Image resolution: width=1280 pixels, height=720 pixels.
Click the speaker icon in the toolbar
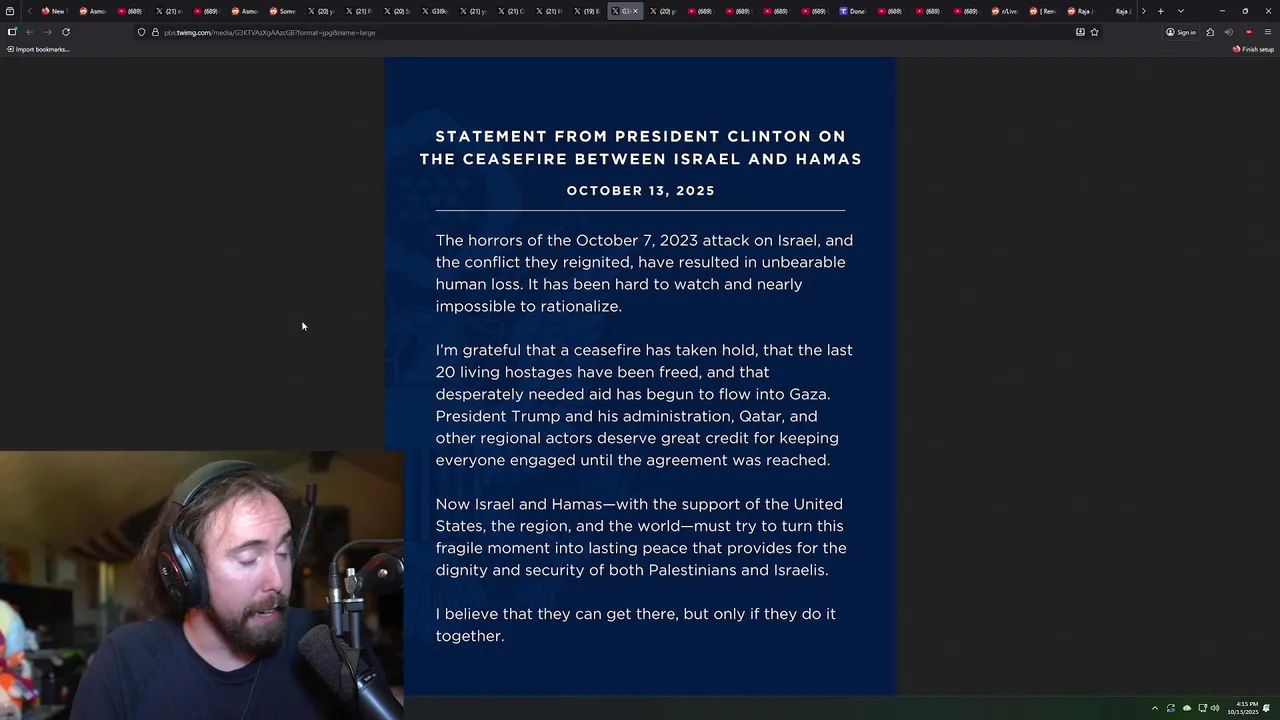click(x=1229, y=32)
